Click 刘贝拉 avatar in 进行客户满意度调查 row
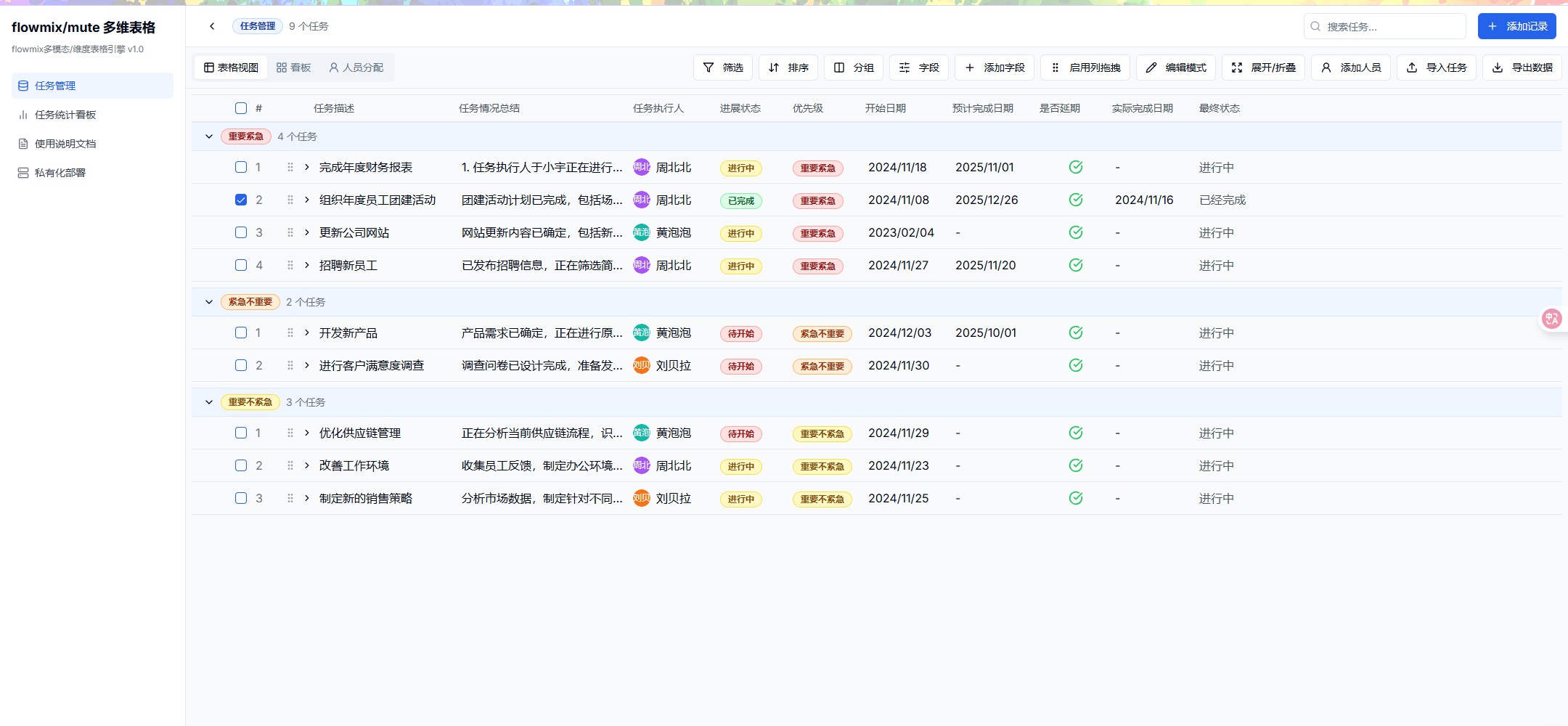Viewport: 1568px width, 726px height. point(642,365)
